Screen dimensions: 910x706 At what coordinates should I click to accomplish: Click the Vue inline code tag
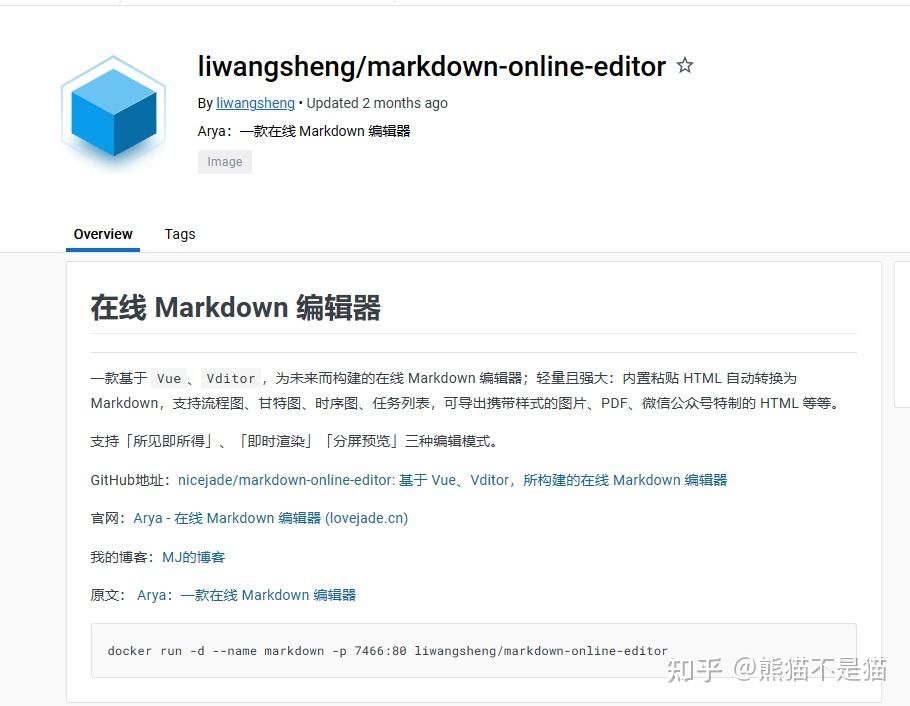point(169,379)
